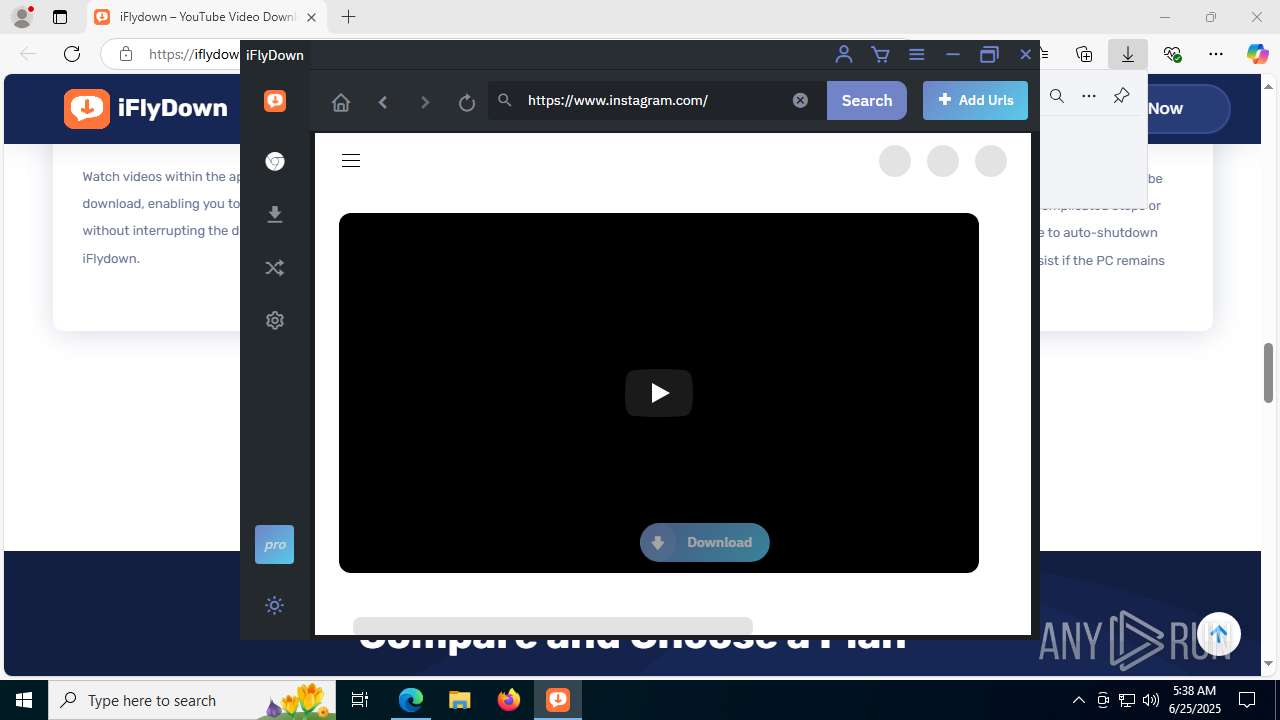Screen dimensions: 1280x720
Task: Click the pro upgrade badge
Action: coord(275,545)
